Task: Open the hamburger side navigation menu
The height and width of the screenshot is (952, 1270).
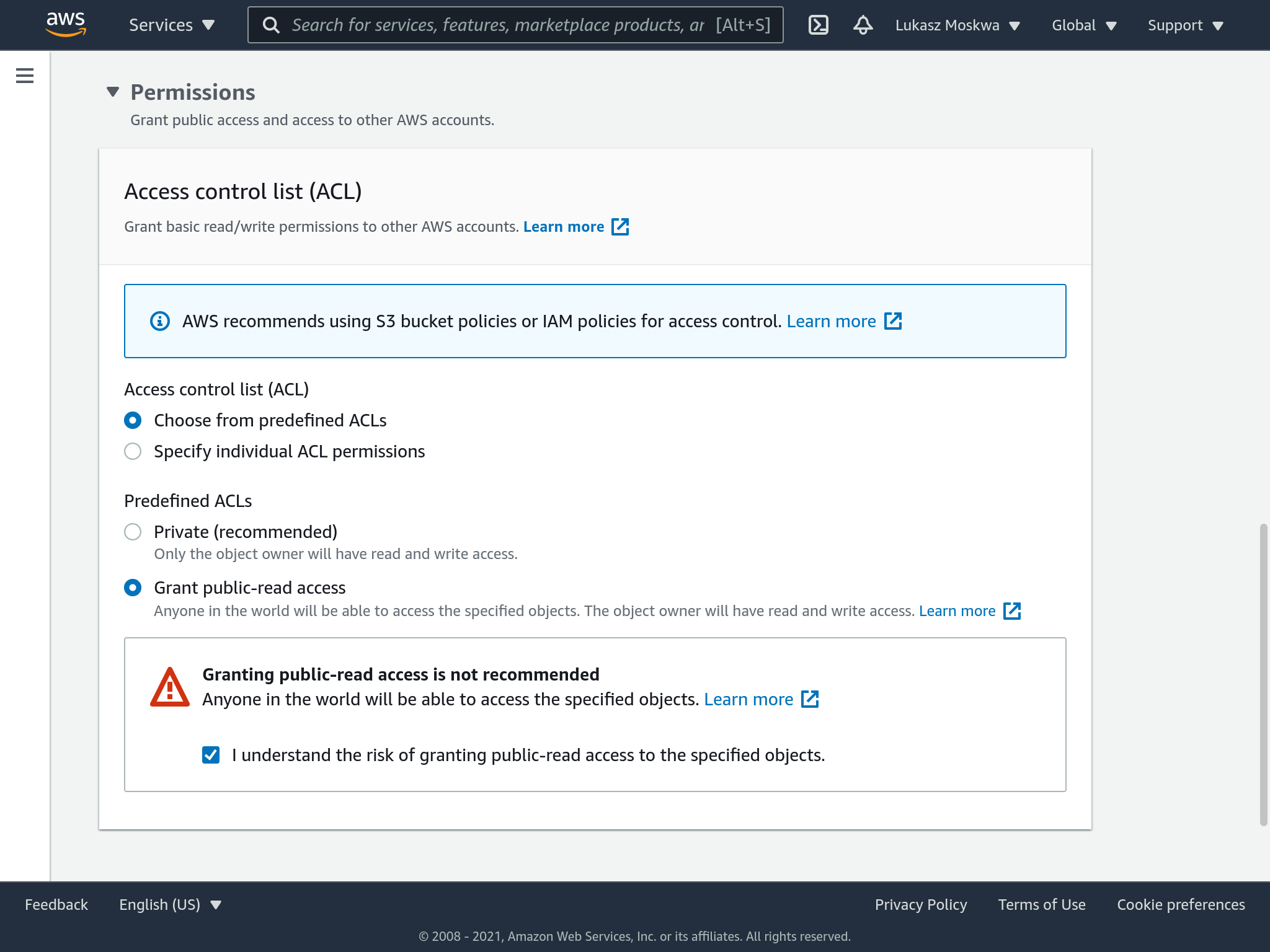Action: tap(25, 76)
